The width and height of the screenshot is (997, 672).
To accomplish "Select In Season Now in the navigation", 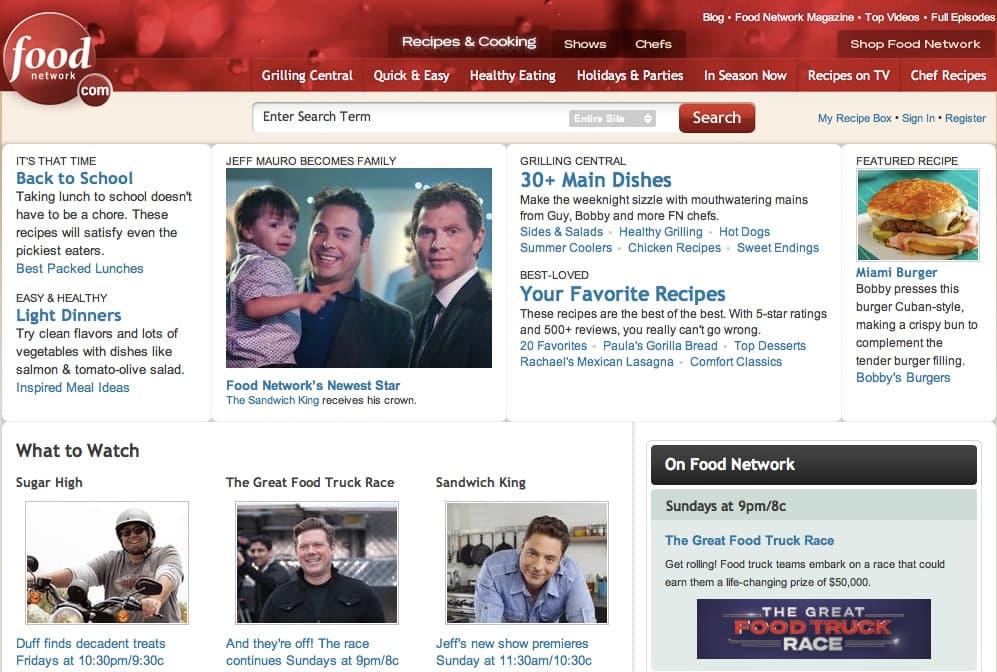I will [x=745, y=75].
